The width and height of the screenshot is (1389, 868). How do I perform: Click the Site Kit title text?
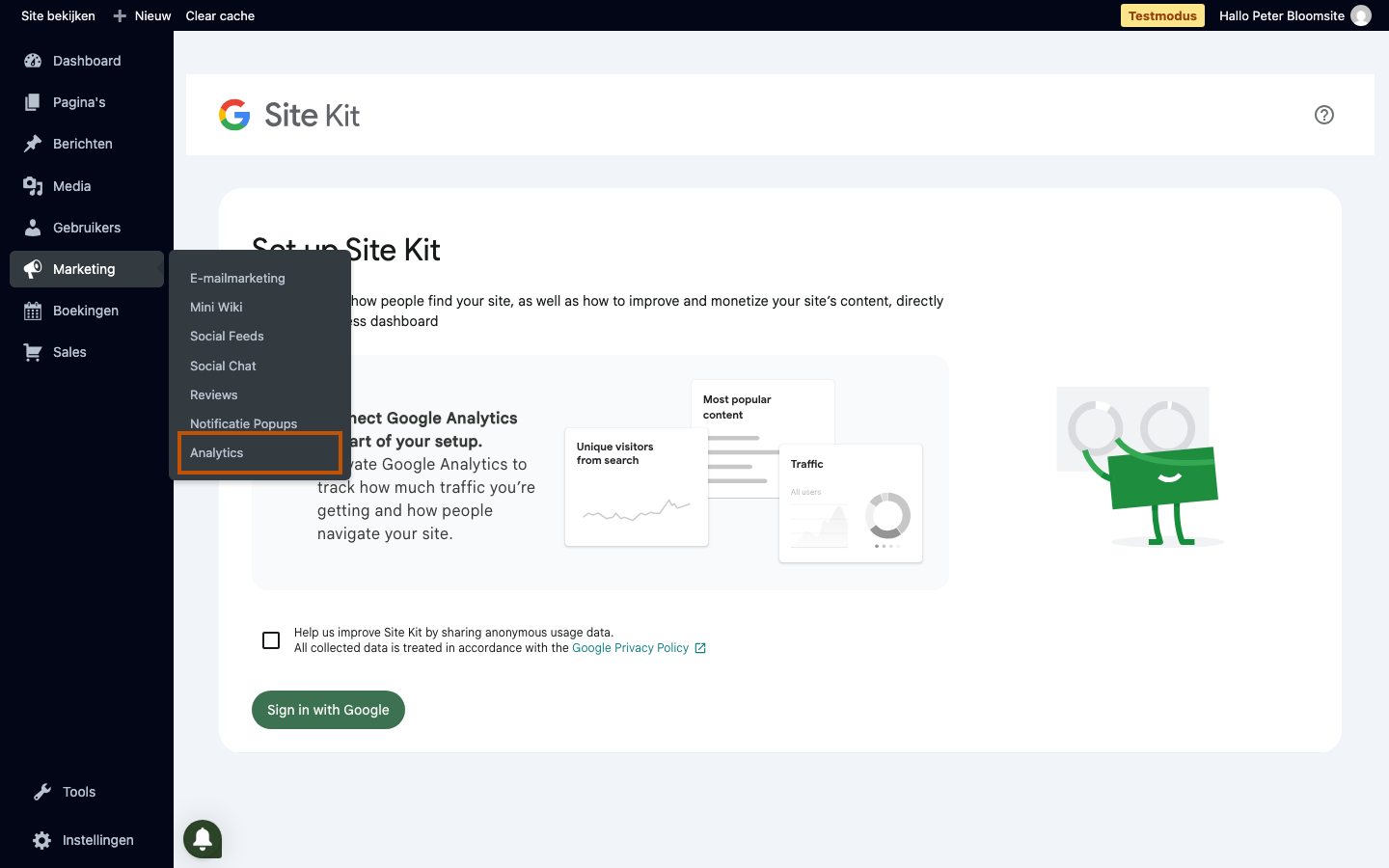(x=312, y=116)
